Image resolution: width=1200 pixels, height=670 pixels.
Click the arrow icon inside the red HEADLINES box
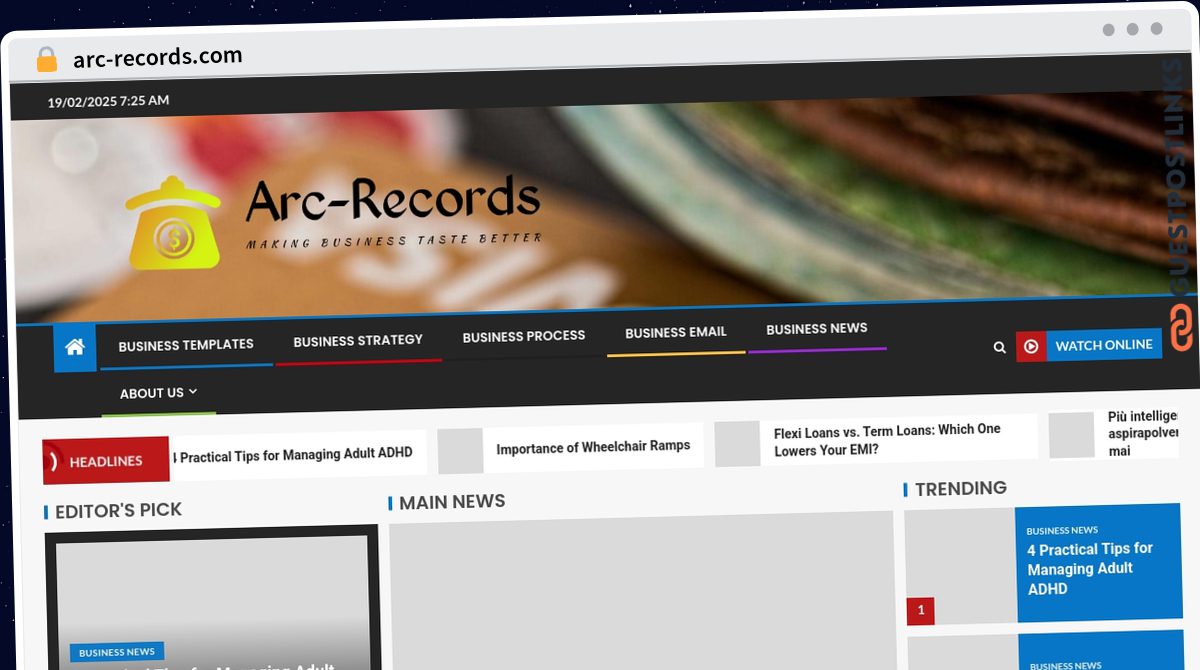pyautogui.click(x=55, y=460)
